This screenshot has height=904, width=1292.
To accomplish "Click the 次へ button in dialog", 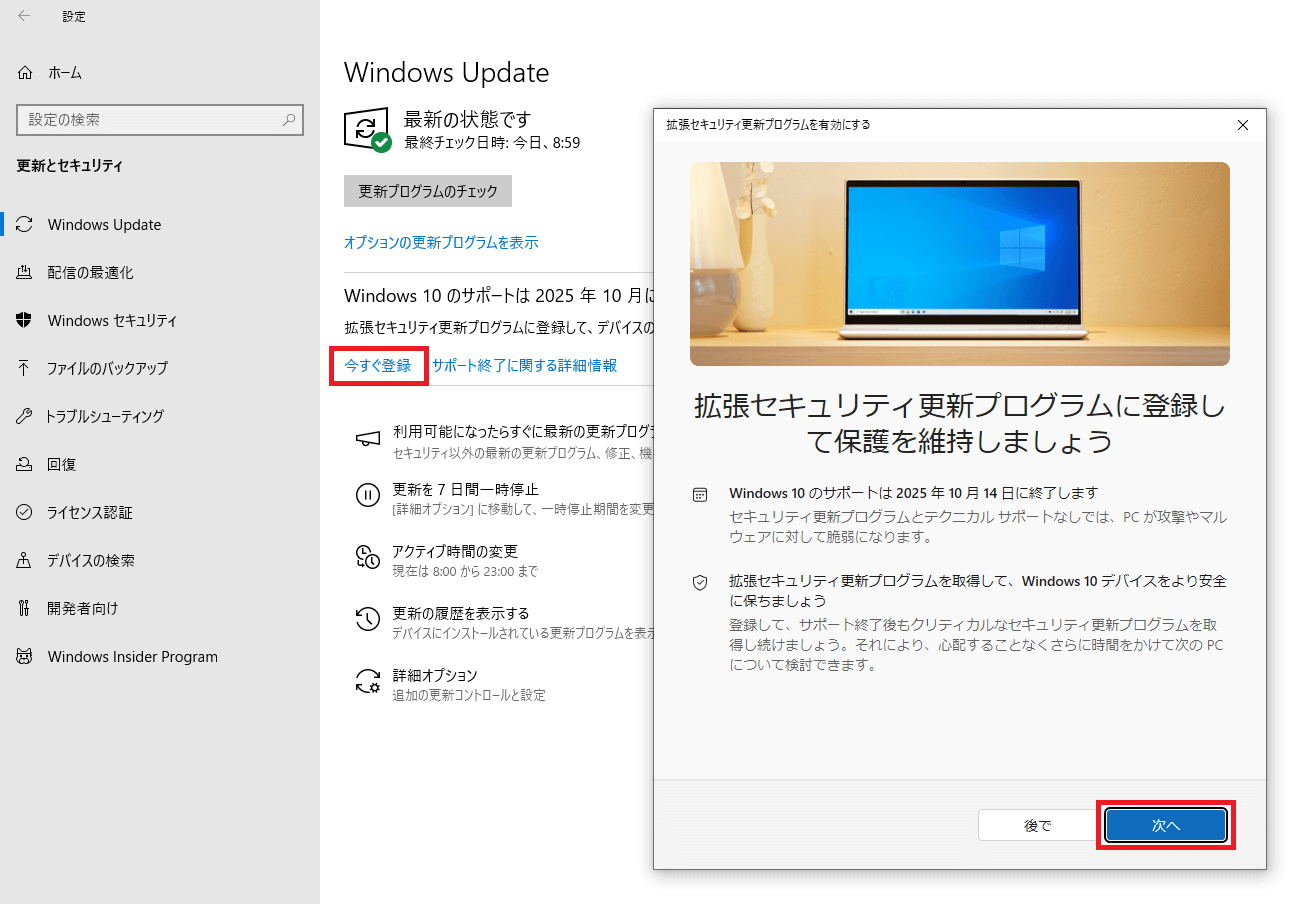I will (1165, 825).
